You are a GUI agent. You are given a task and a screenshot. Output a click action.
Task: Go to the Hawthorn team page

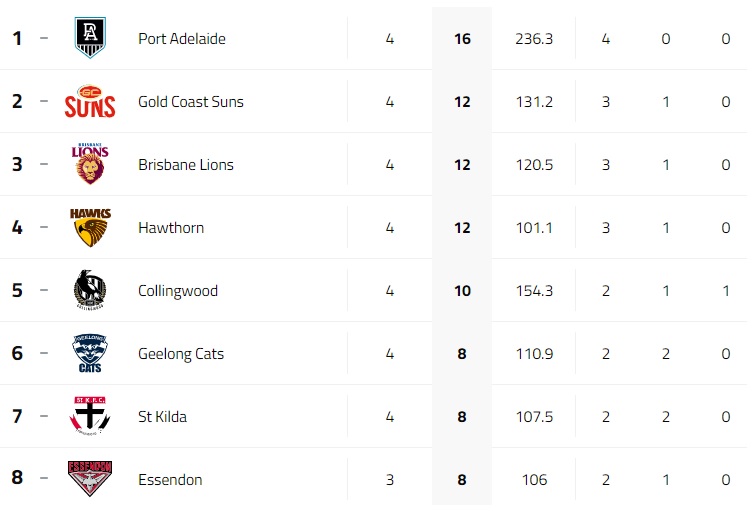(171, 228)
